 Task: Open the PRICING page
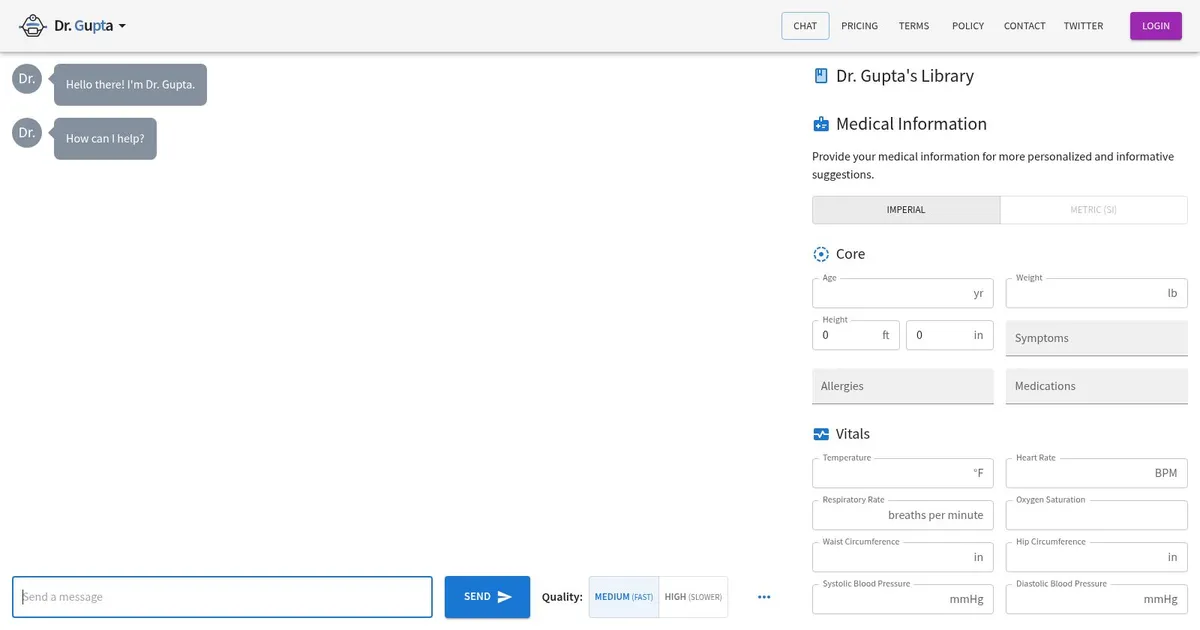[859, 26]
